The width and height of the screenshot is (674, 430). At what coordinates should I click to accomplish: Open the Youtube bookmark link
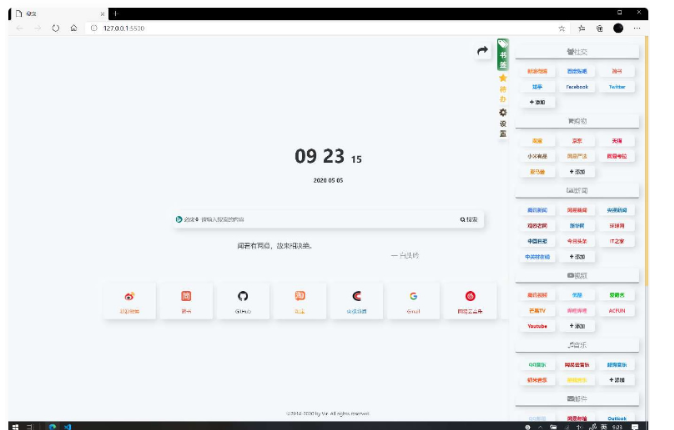coord(537,326)
